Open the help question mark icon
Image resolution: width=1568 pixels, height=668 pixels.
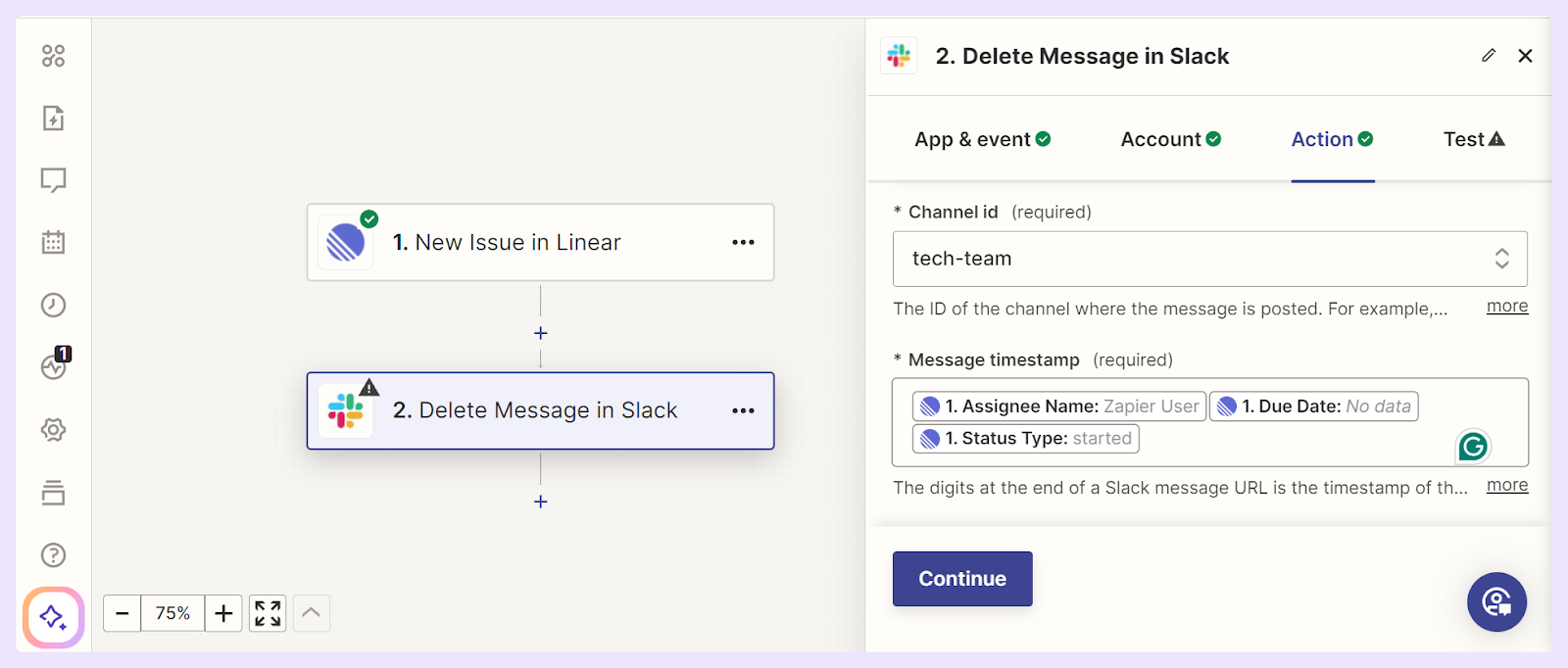coord(54,555)
